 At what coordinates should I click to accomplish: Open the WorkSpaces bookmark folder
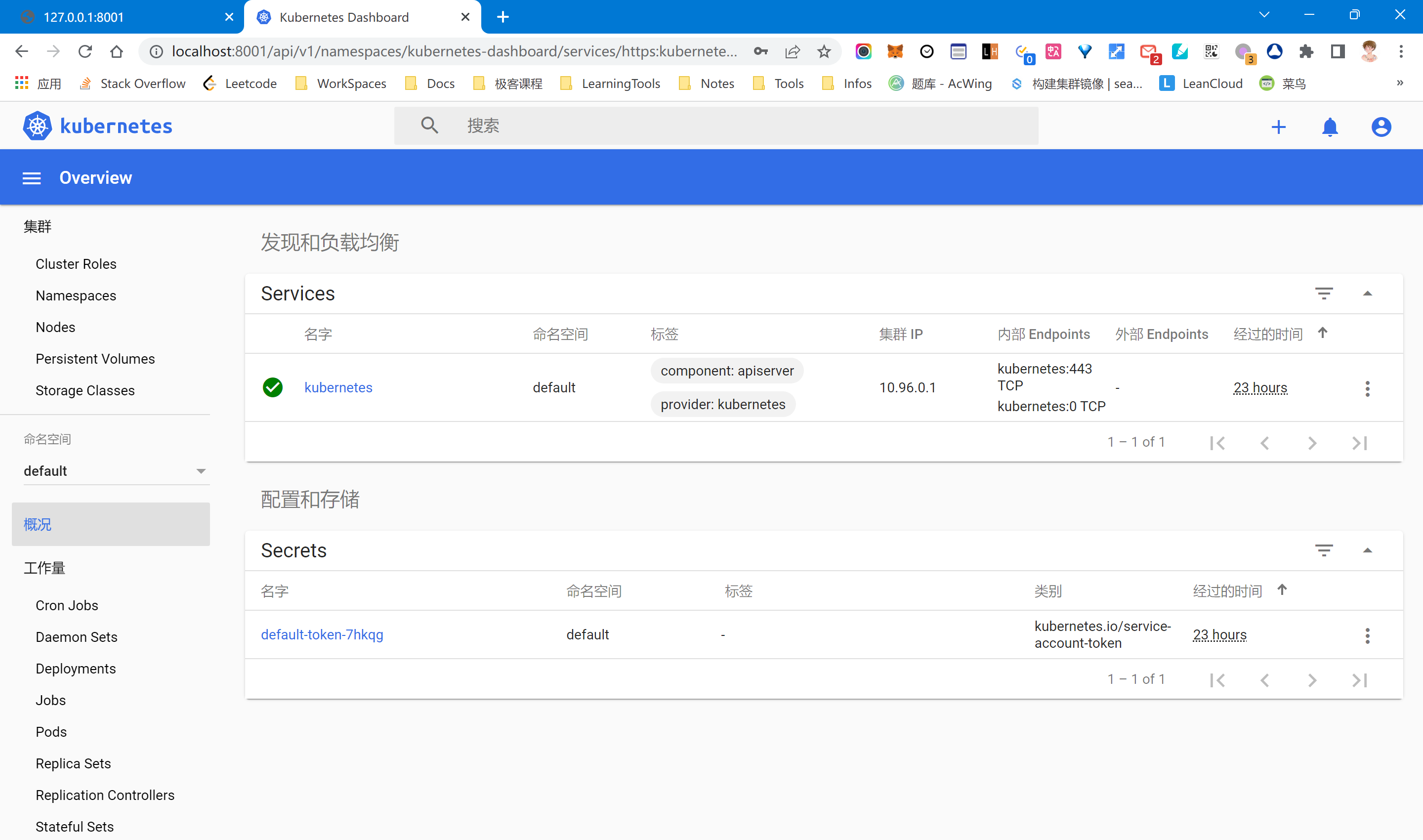click(341, 83)
